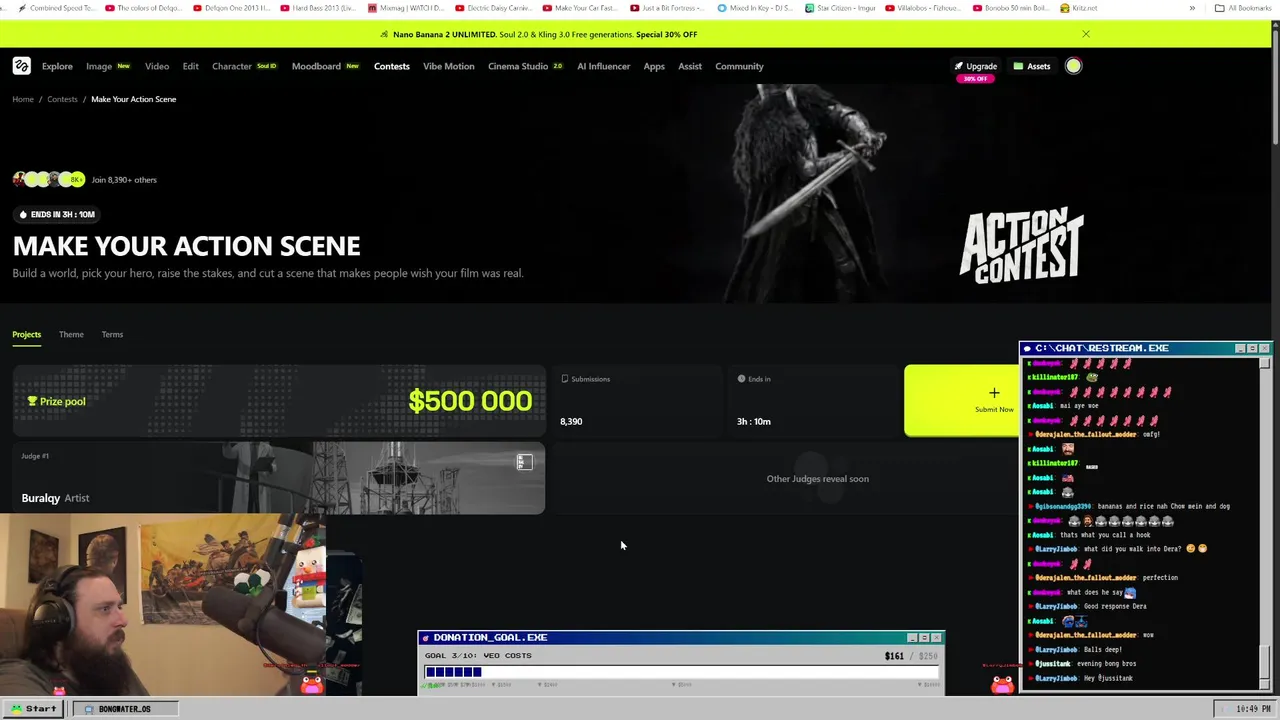Image resolution: width=1280 pixels, height=720 pixels.
Task: Open the Buralqy judge card
Action: click(x=279, y=478)
